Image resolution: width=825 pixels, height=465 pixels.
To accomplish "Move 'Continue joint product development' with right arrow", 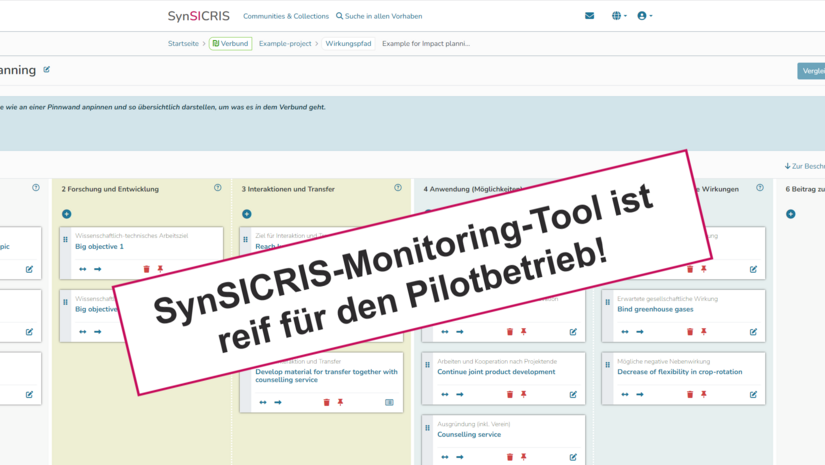I will 460,394.
